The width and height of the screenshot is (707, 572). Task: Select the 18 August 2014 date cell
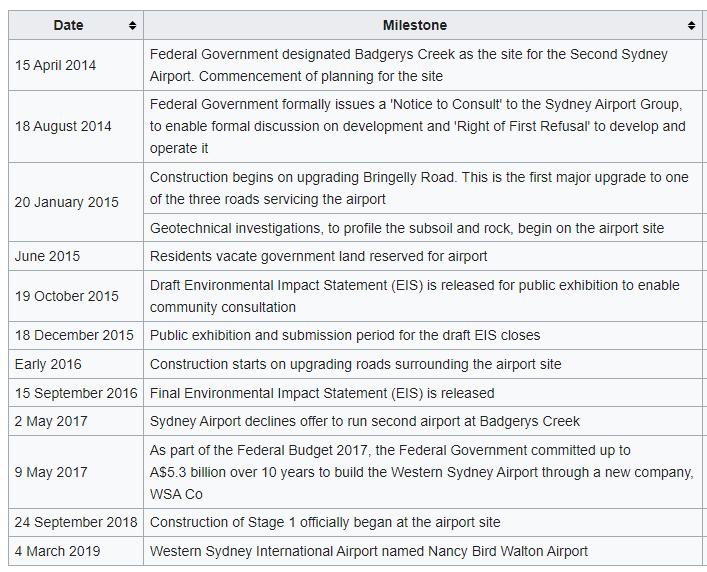click(x=63, y=126)
